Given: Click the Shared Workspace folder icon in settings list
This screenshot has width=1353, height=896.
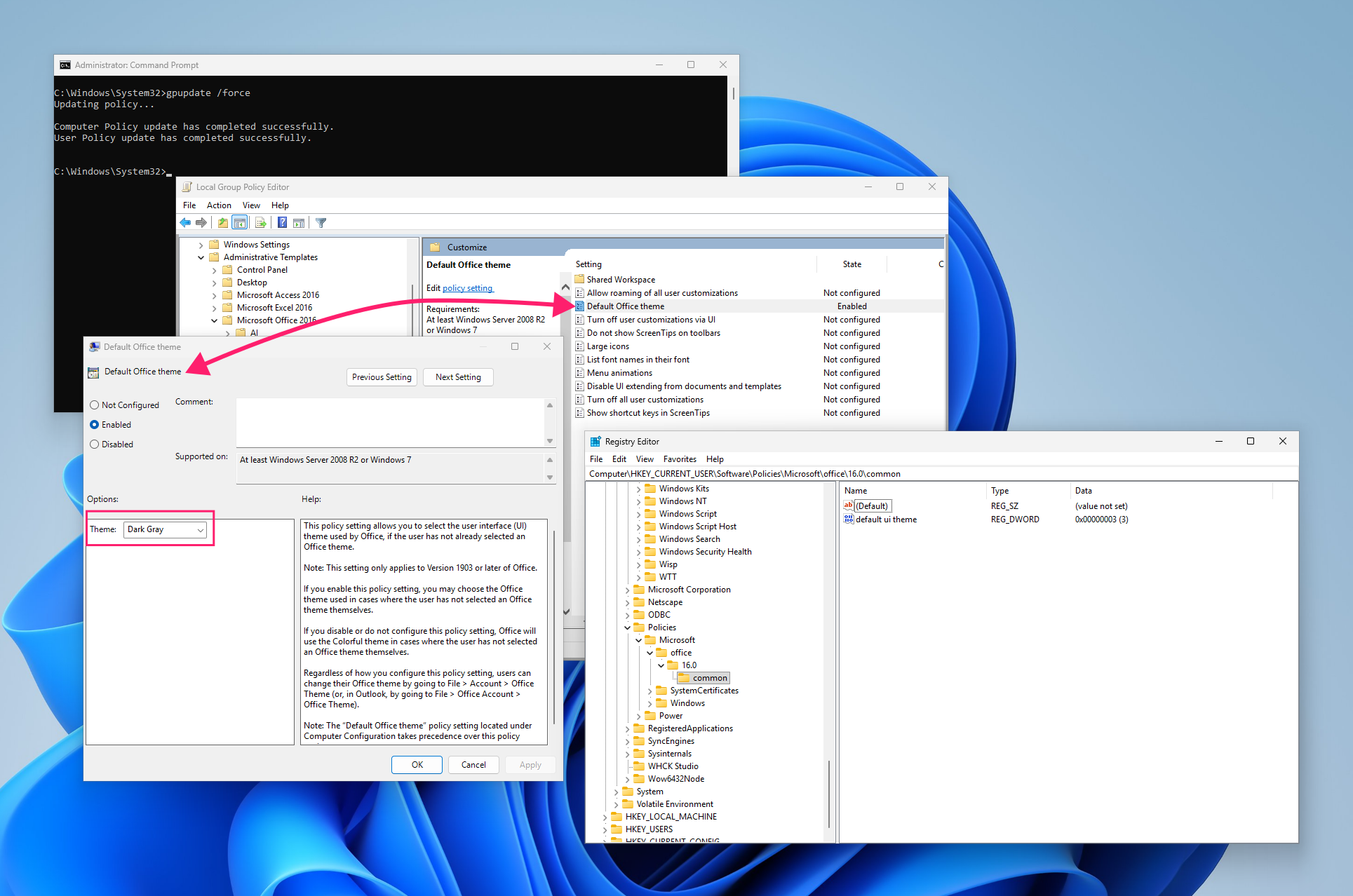Looking at the screenshot, I should [579, 279].
